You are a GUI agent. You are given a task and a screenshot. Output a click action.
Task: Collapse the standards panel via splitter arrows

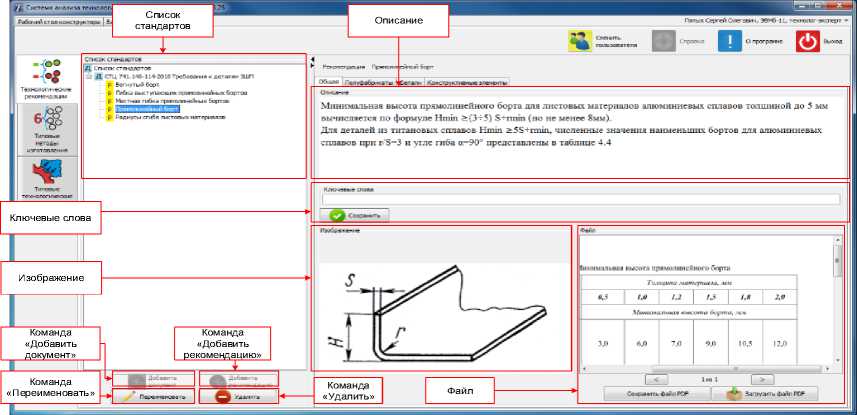310,62
